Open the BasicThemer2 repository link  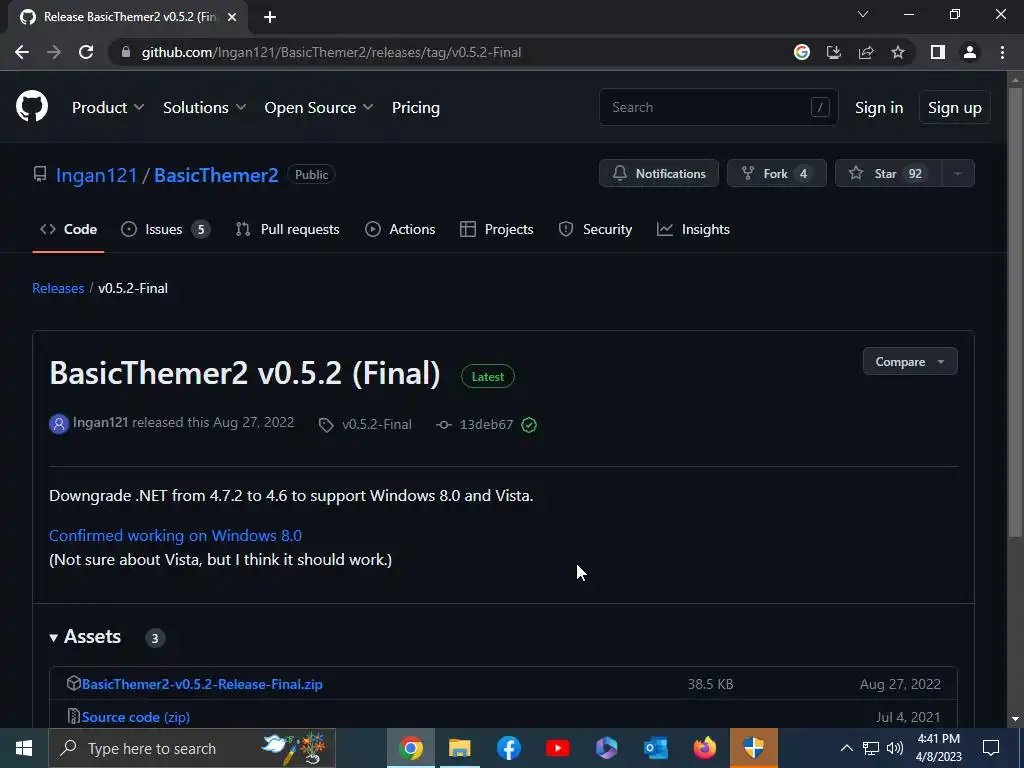(x=216, y=175)
